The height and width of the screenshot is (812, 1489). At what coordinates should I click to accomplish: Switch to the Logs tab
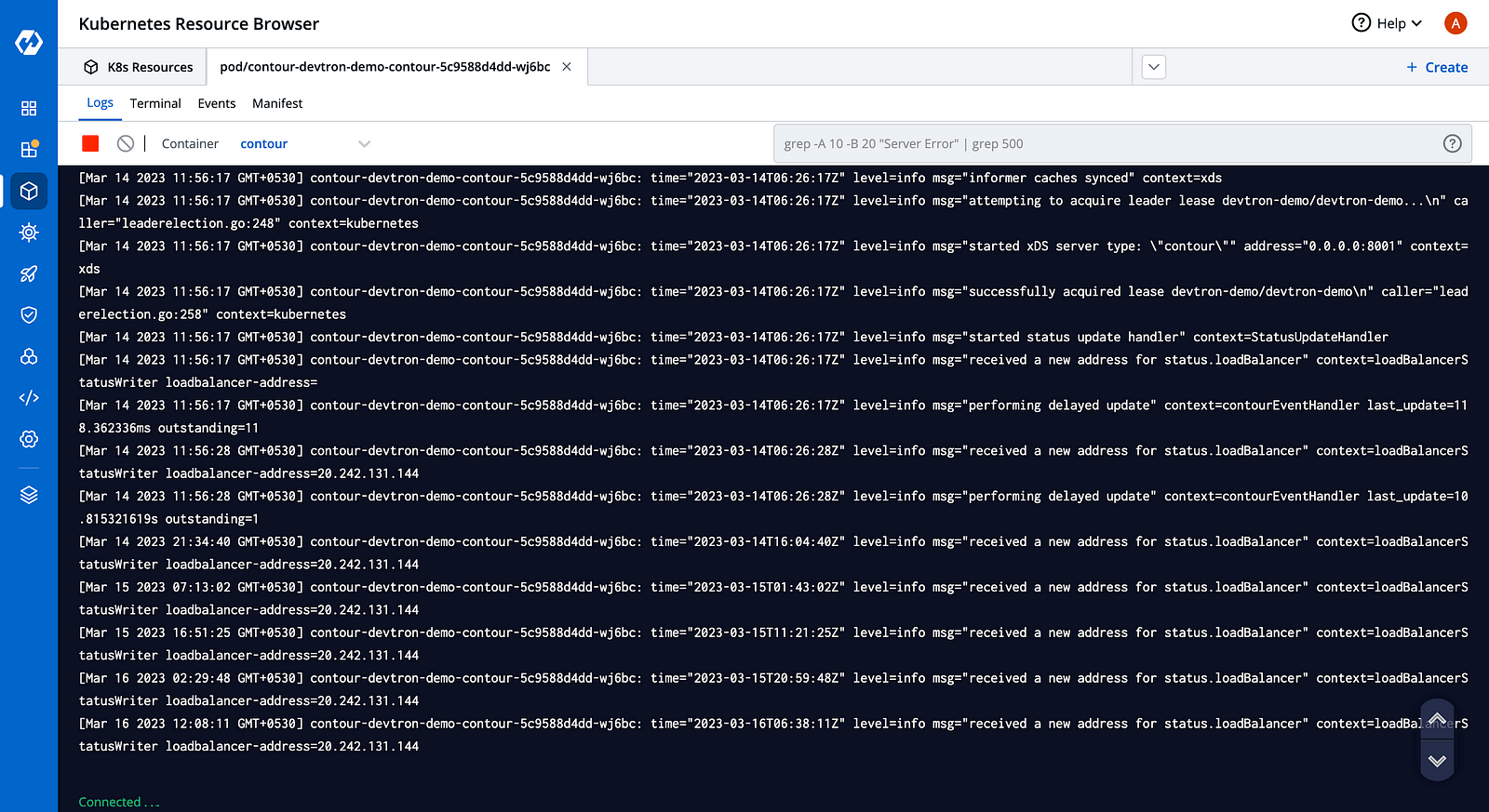tap(100, 103)
